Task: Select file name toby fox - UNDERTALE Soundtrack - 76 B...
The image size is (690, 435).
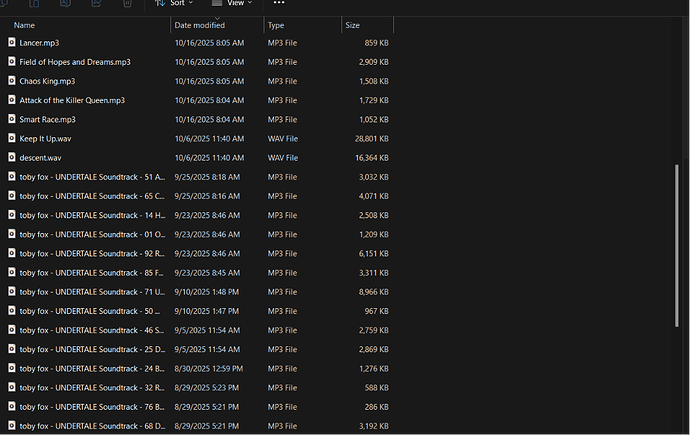Action: click(x=92, y=407)
